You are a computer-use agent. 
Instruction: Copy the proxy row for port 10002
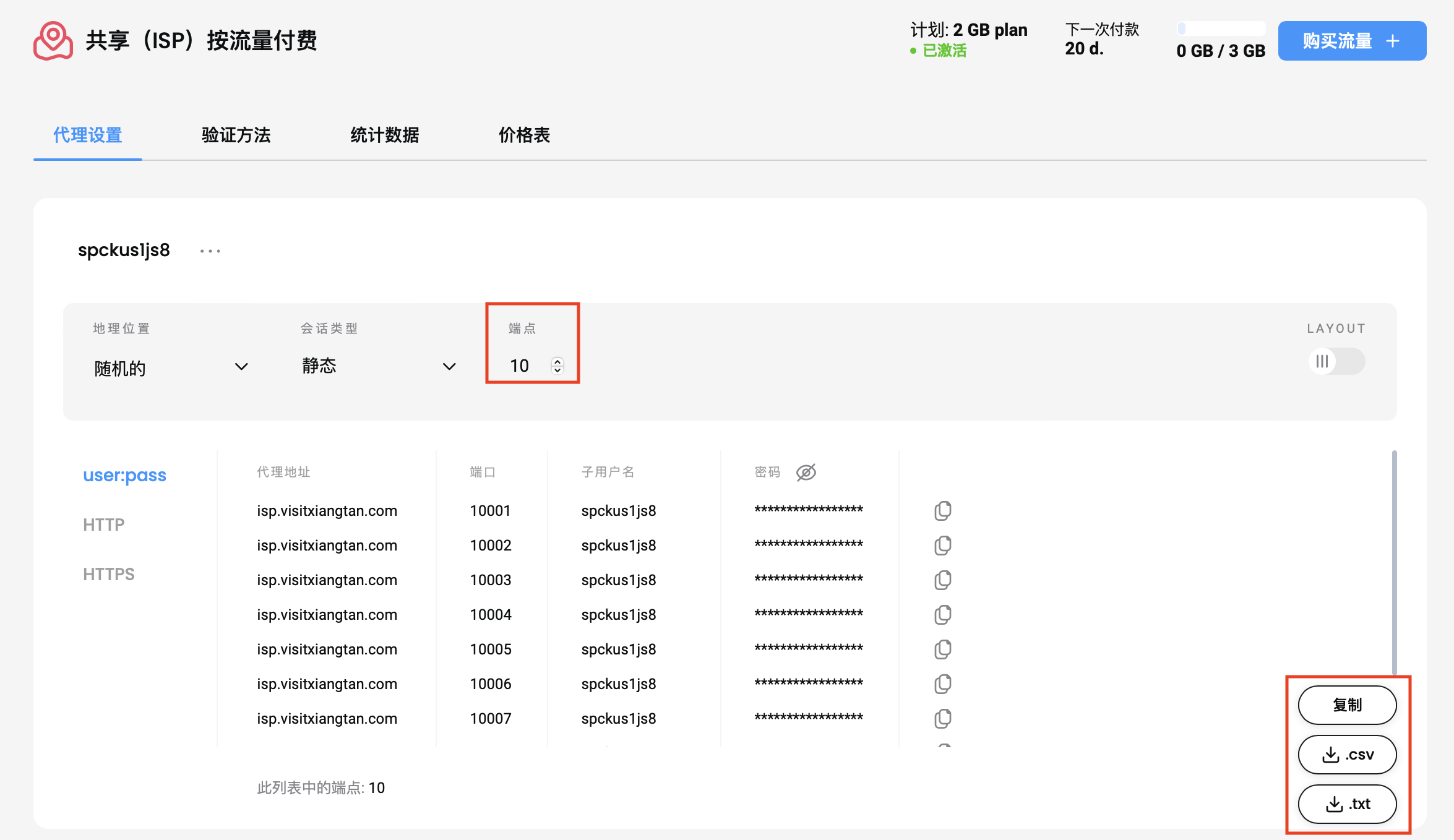(943, 546)
